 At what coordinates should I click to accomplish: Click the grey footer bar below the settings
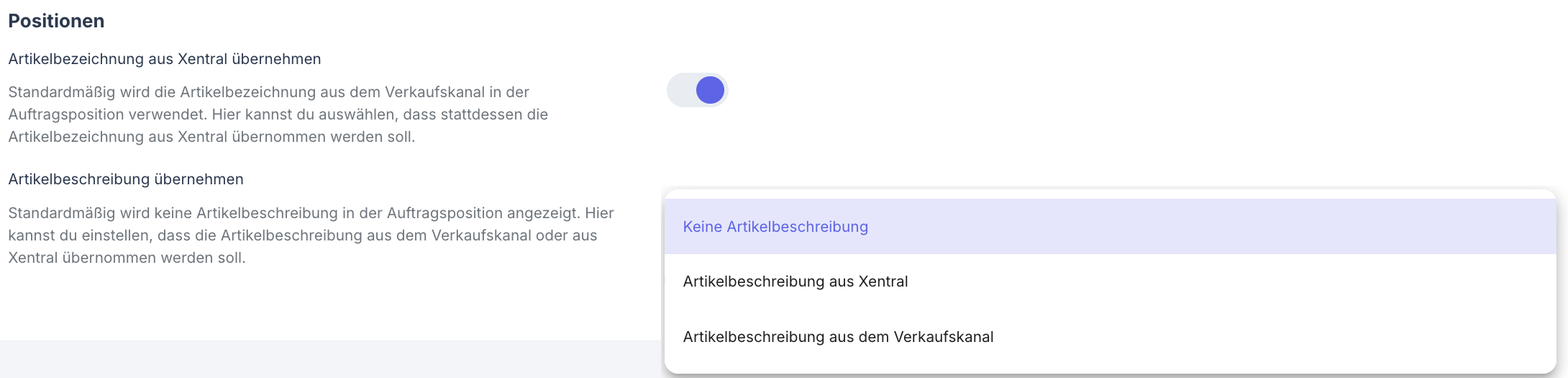(324, 360)
